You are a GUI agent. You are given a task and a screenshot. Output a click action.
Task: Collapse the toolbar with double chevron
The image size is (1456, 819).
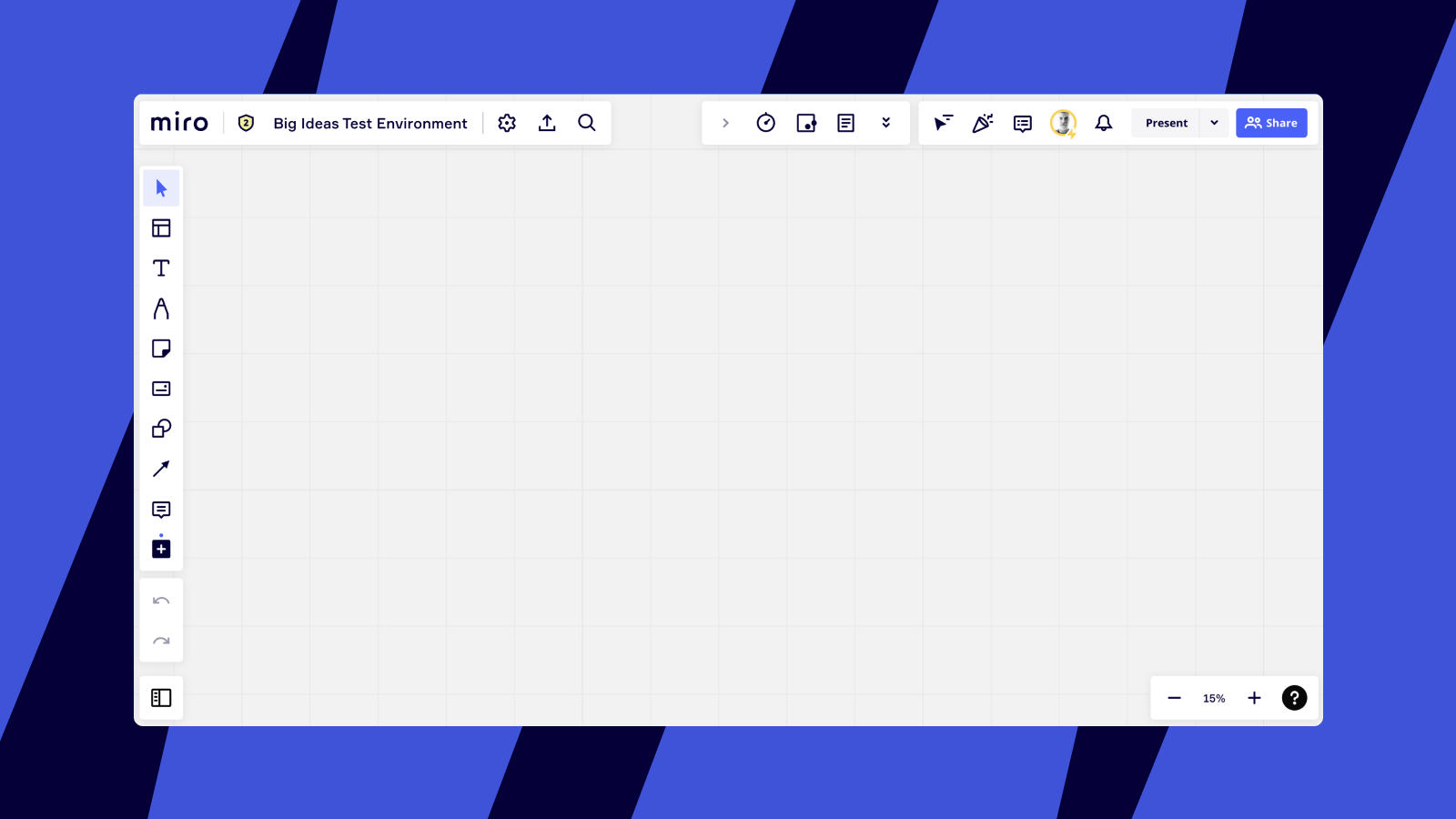[x=886, y=122]
